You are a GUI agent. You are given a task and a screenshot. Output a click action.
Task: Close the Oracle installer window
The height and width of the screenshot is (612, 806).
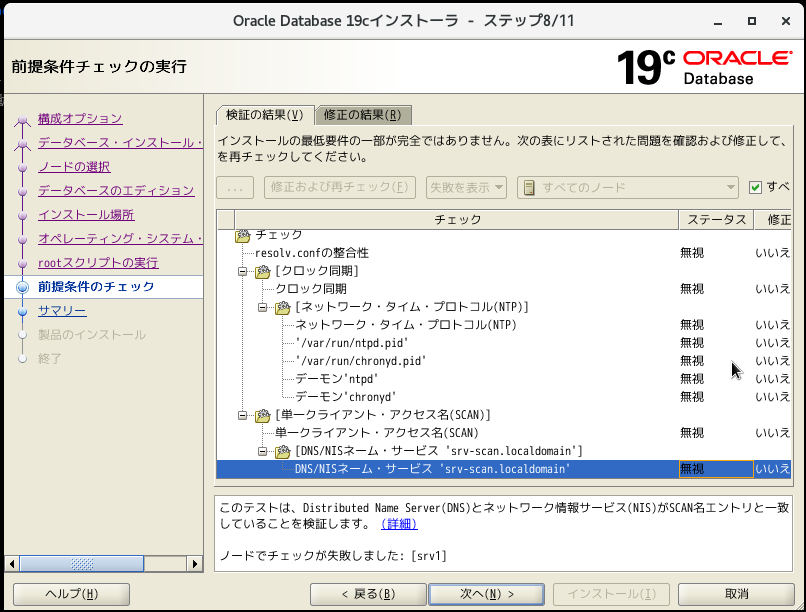[785, 21]
